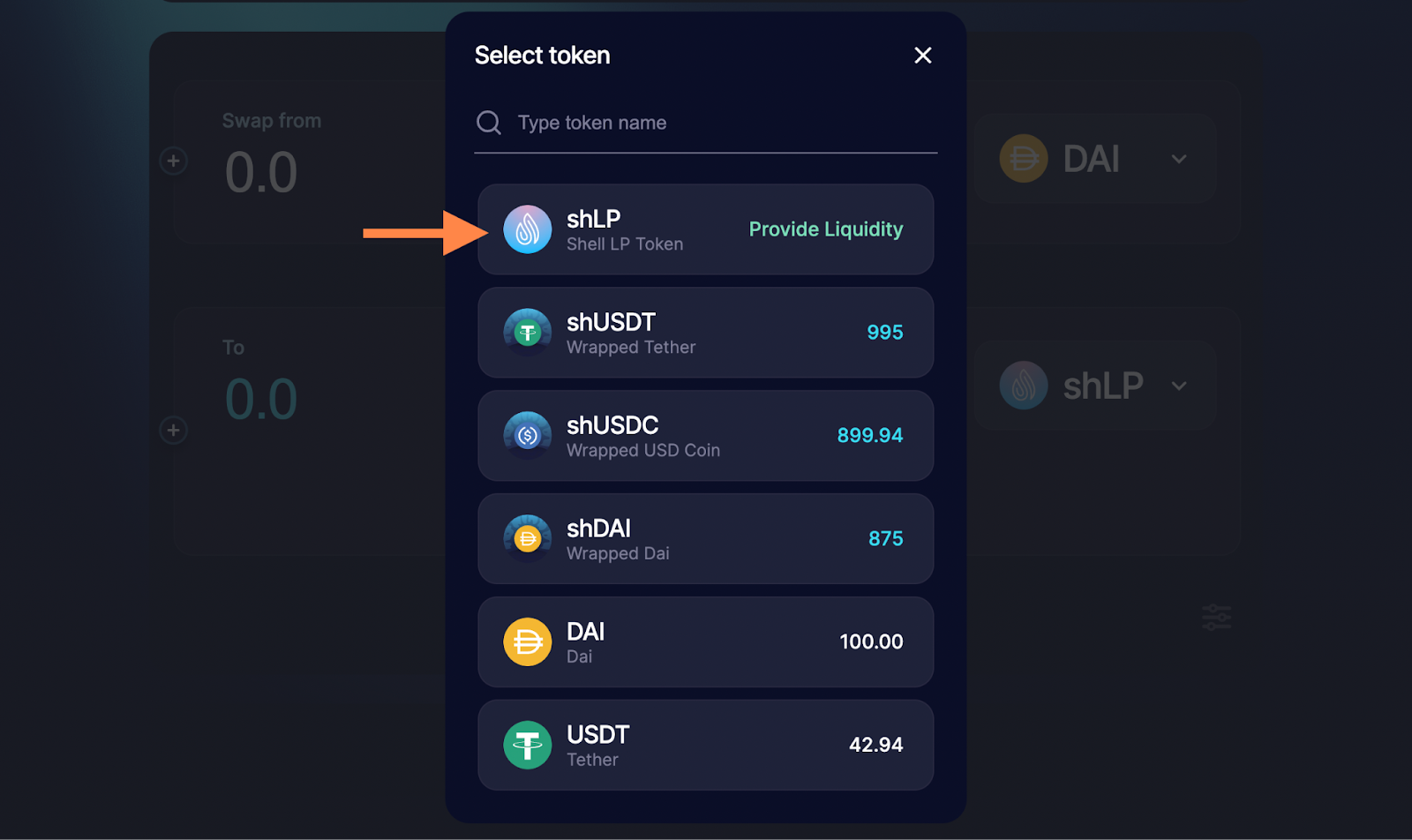Click the shUSDT wrapped Tether icon
The image size is (1412, 840).
coord(527,333)
